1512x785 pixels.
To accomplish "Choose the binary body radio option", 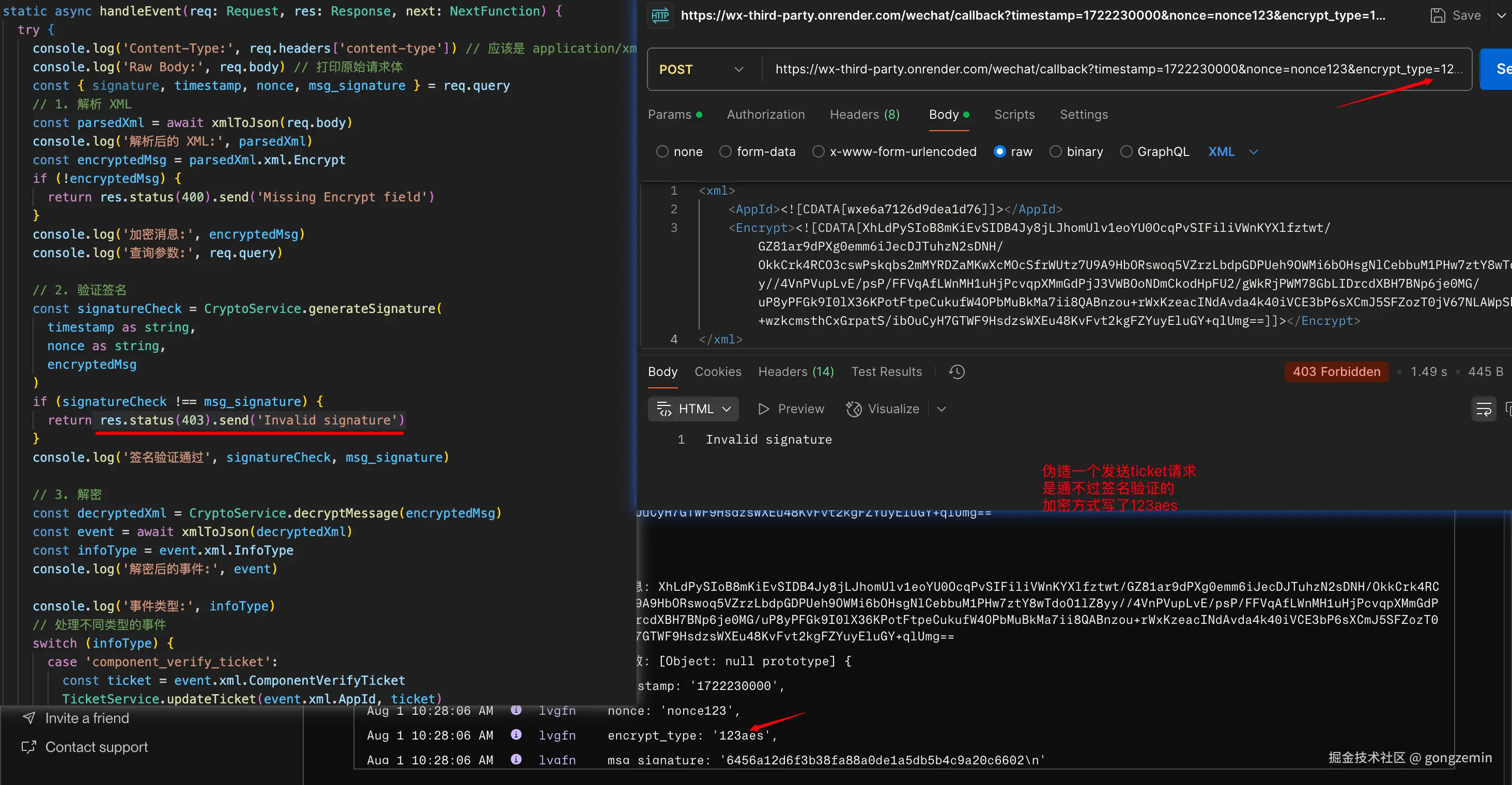I will [x=1055, y=151].
